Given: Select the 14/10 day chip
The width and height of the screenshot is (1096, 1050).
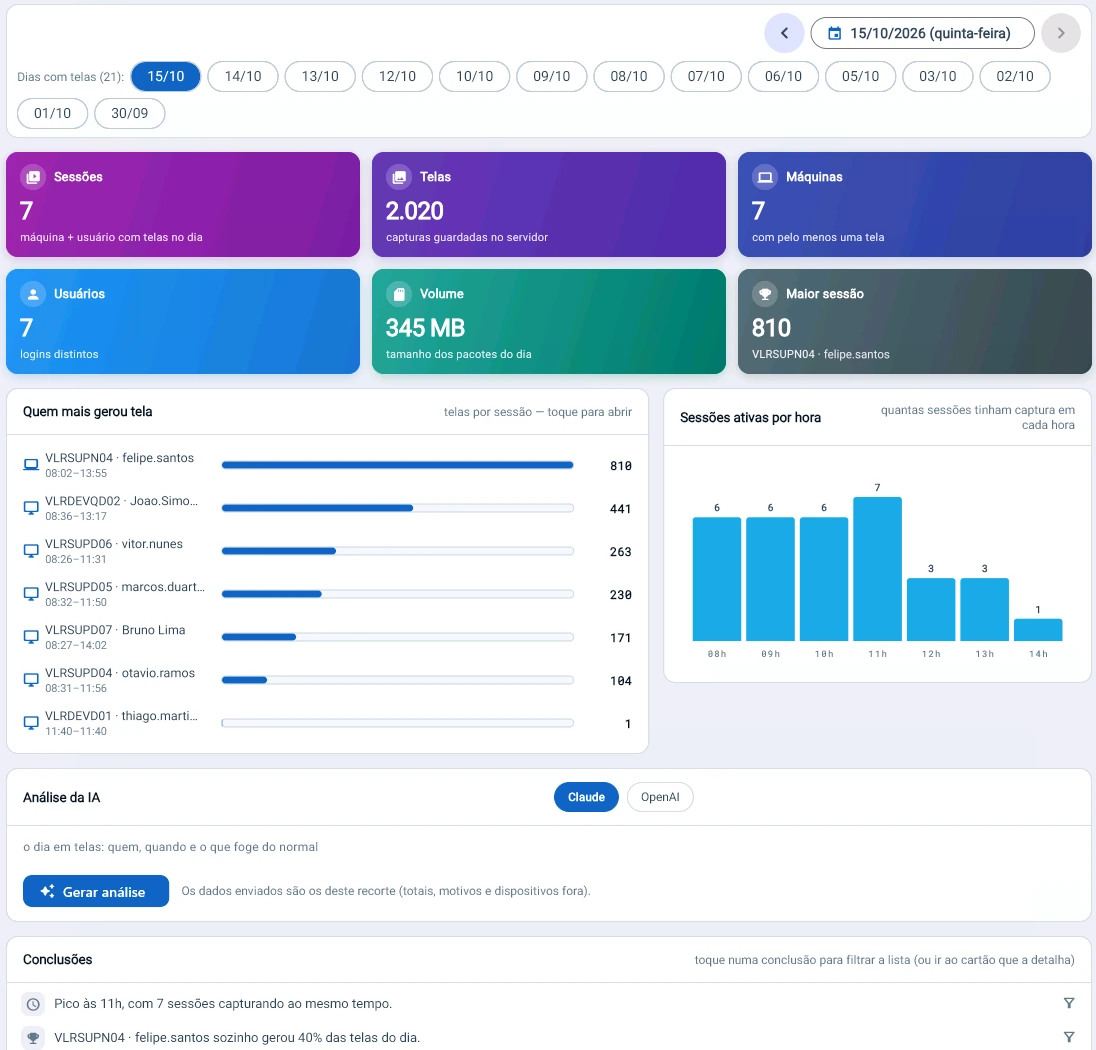Looking at the screenshot, I should pos(243,76).
